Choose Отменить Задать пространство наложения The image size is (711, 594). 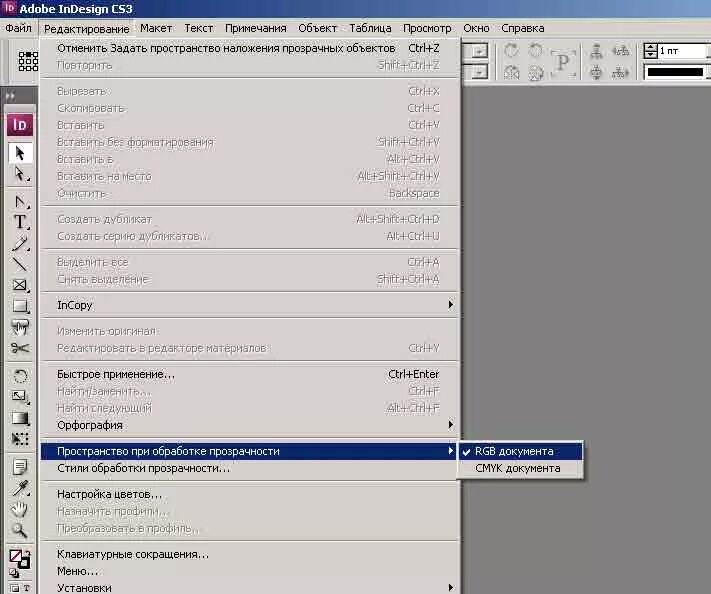[250, 48]
